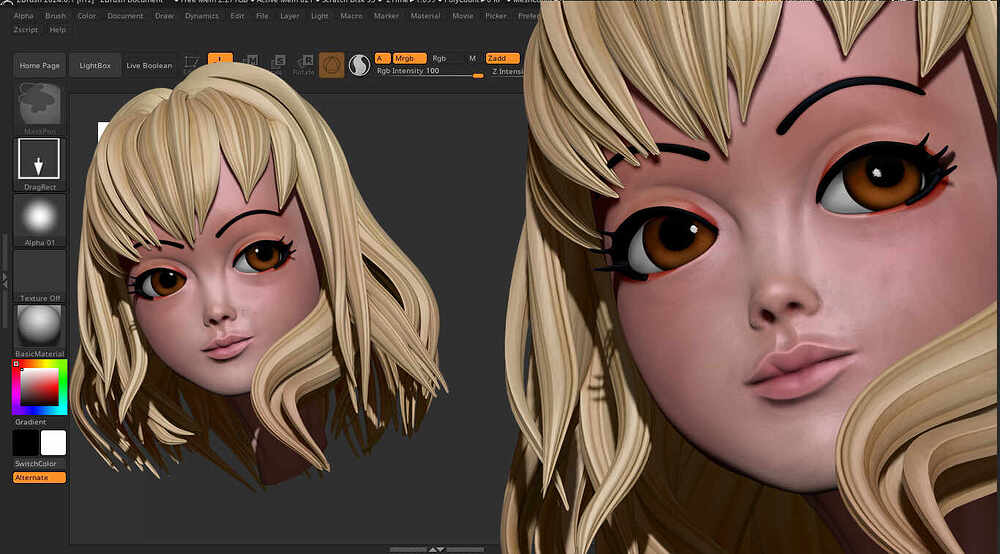This screenshot has height=554, width=1000.
Task: Open the DragRect stroke selector
Action: coord(39,163)
